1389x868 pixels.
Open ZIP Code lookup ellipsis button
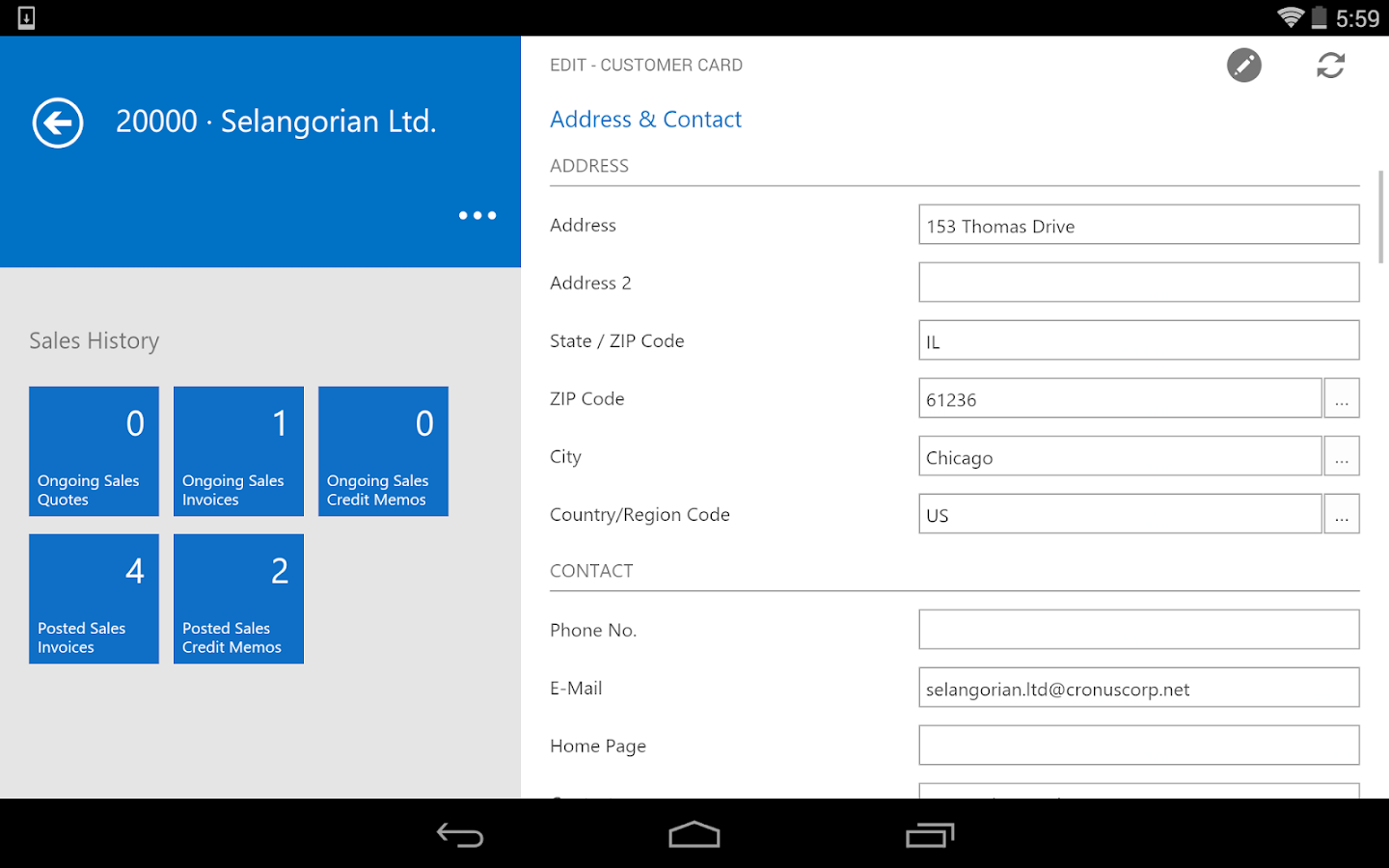pos(1341,398)
